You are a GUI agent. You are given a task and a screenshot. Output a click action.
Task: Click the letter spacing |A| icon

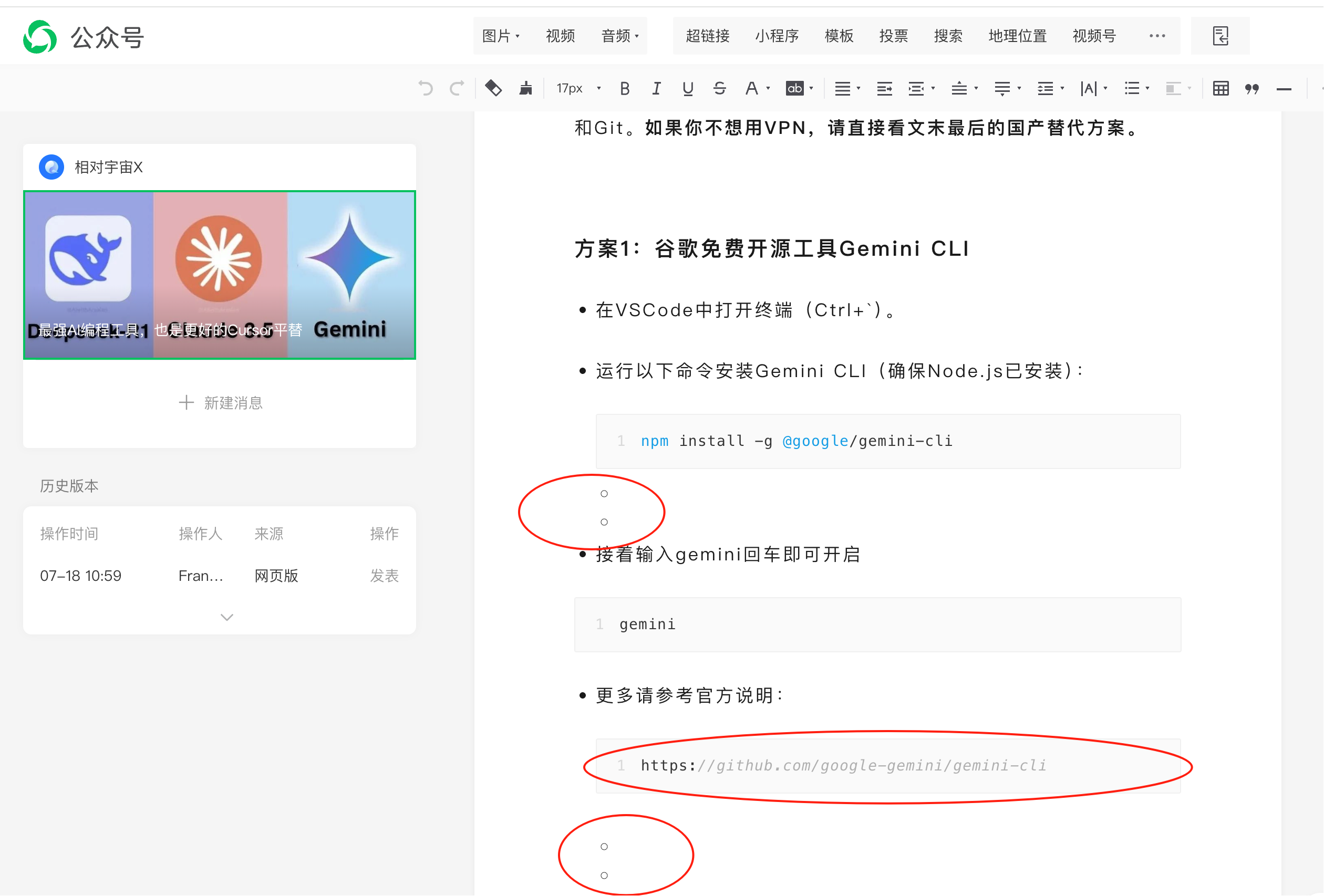coord(1088,88)
